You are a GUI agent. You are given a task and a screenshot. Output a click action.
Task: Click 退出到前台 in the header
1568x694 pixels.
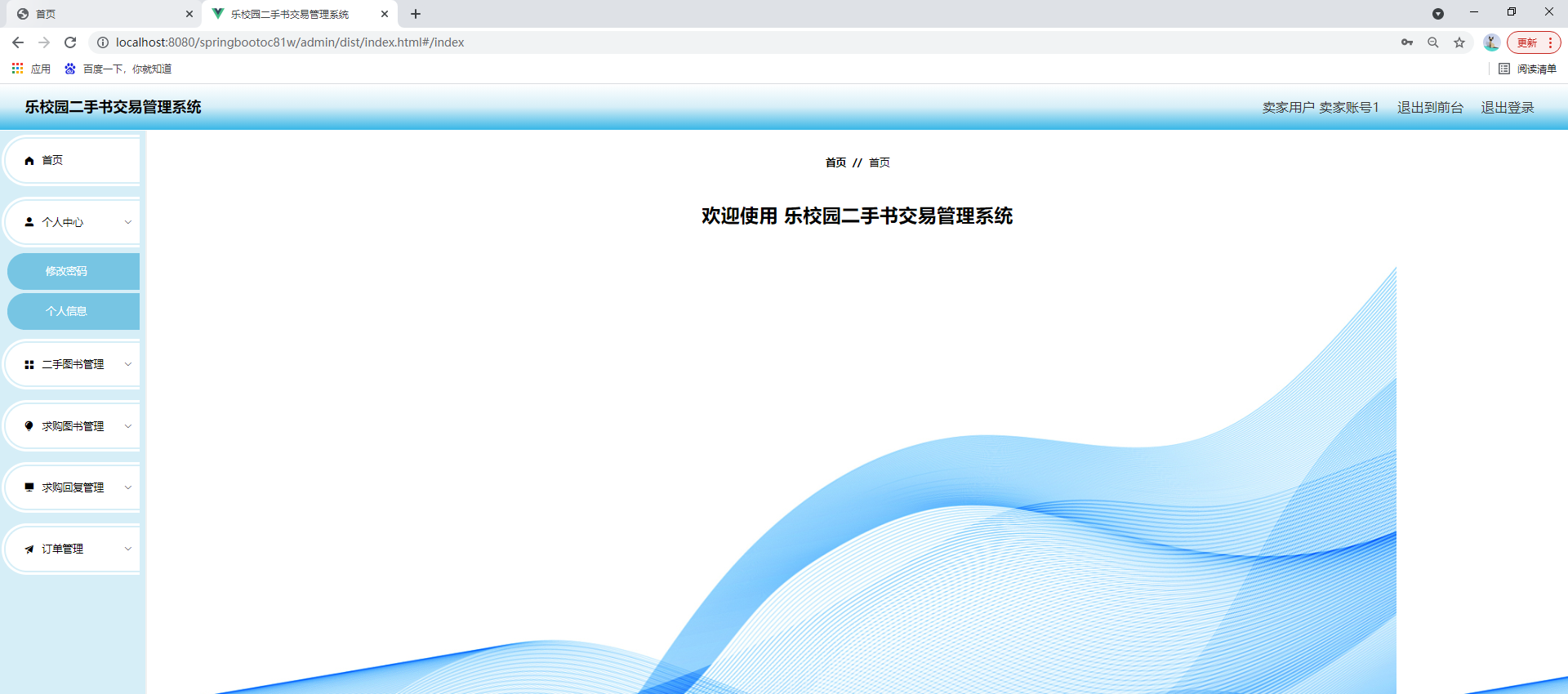1430,108
